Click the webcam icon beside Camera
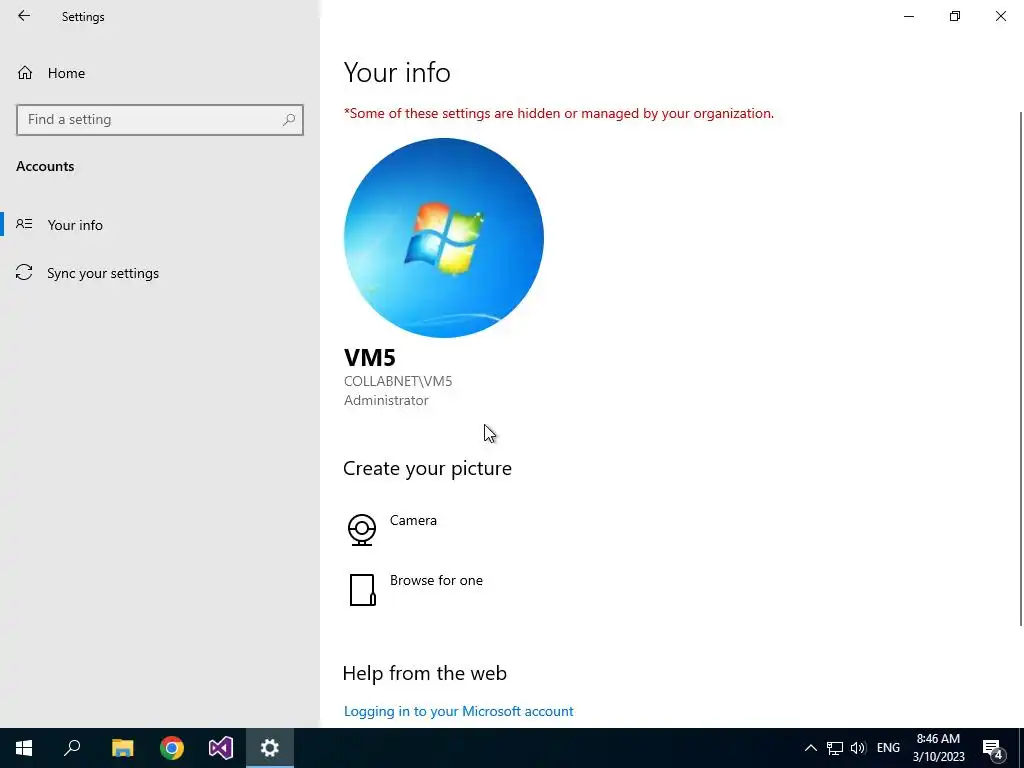 point(362,530)
